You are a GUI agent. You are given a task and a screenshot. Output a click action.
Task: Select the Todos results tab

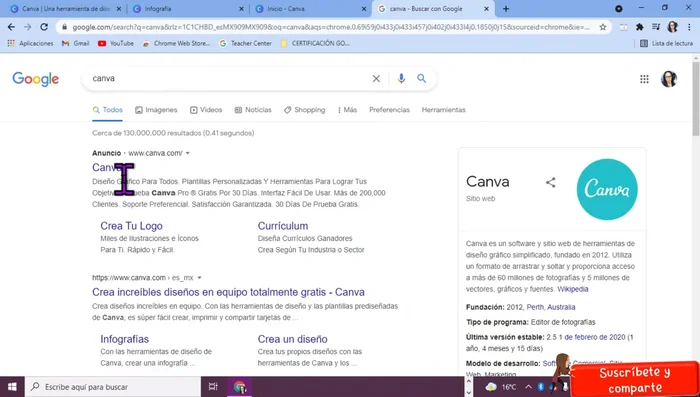click(x=108, y=110)
